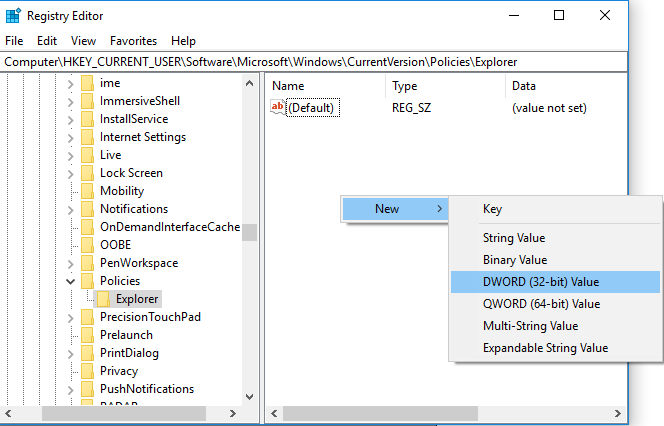Expand the Notifications key
The width and height of the screenshot is (664, 426).
tap(70, 210)
